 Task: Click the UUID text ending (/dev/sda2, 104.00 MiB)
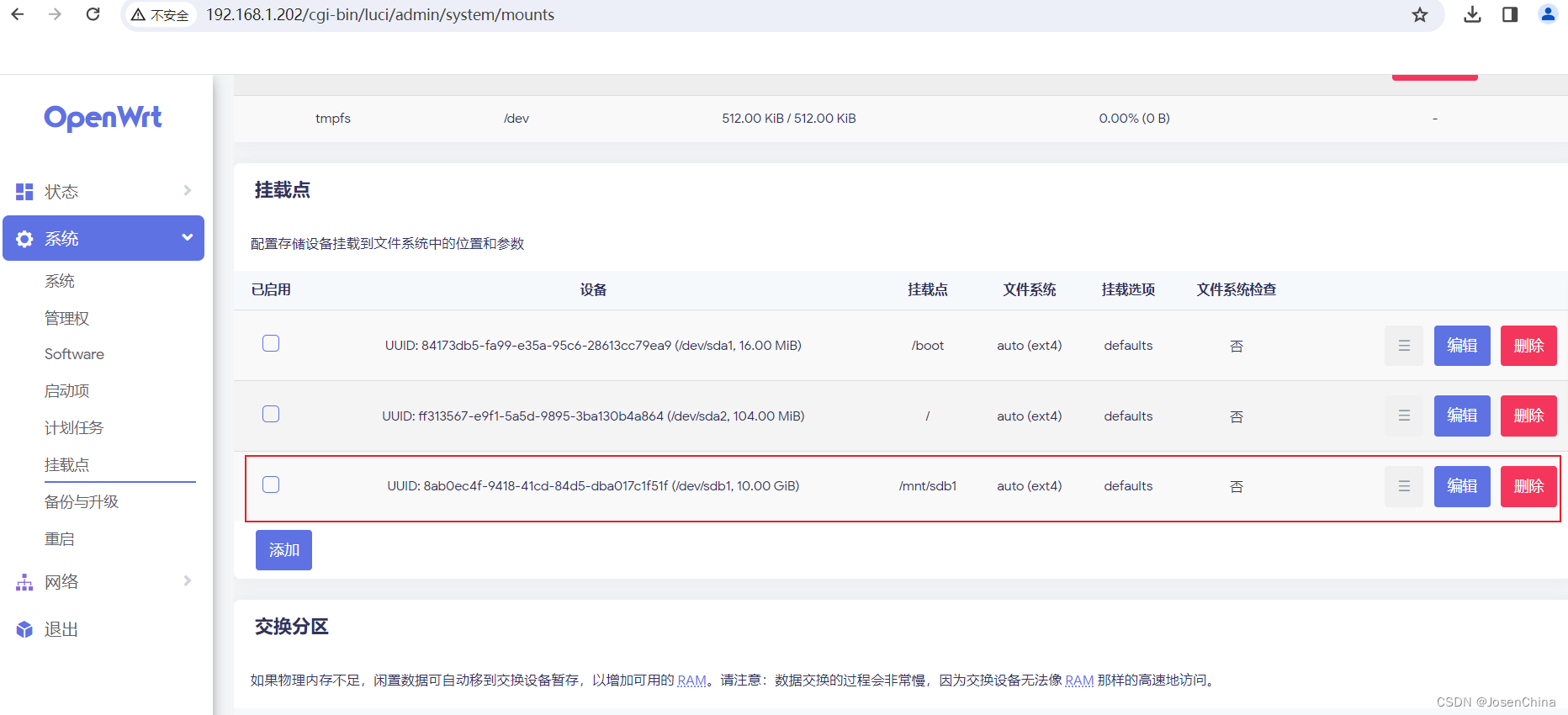point(593,416)
